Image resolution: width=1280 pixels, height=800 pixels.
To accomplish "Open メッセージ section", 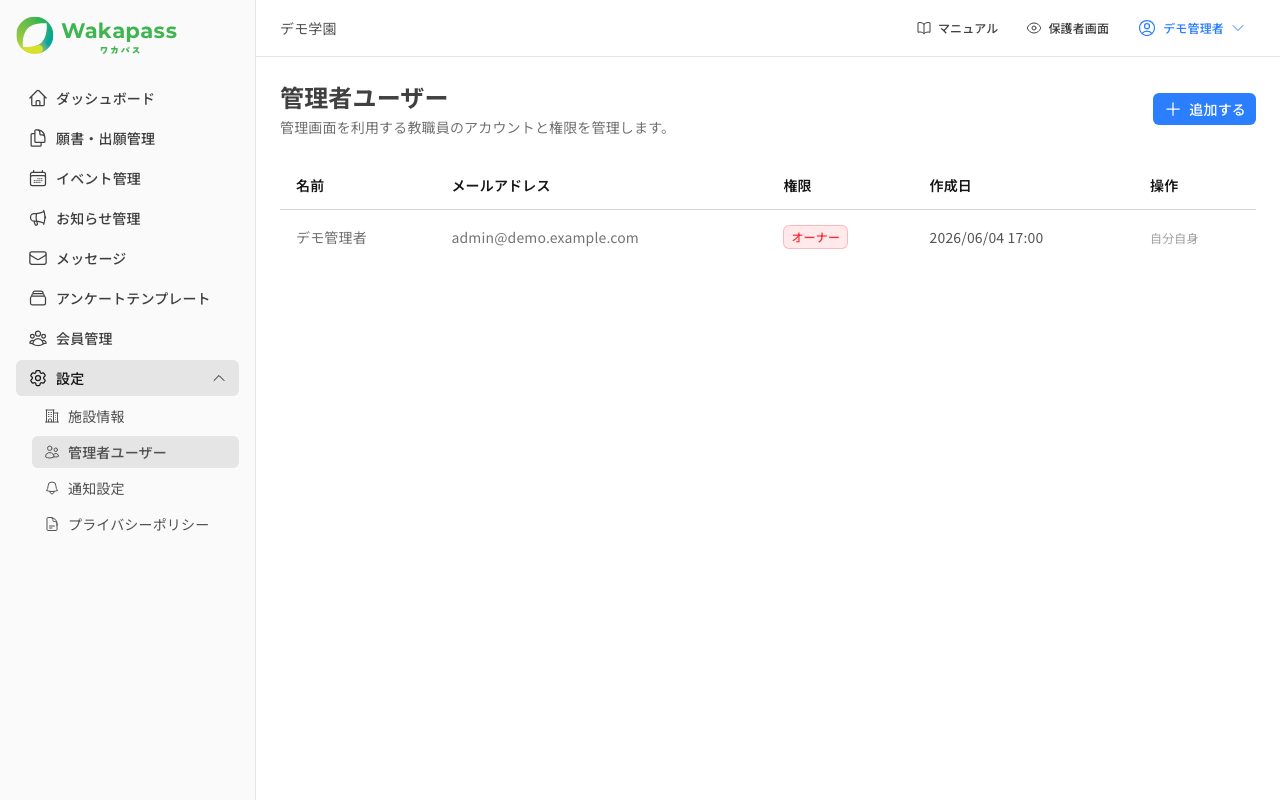I will (x=127, y=258).
